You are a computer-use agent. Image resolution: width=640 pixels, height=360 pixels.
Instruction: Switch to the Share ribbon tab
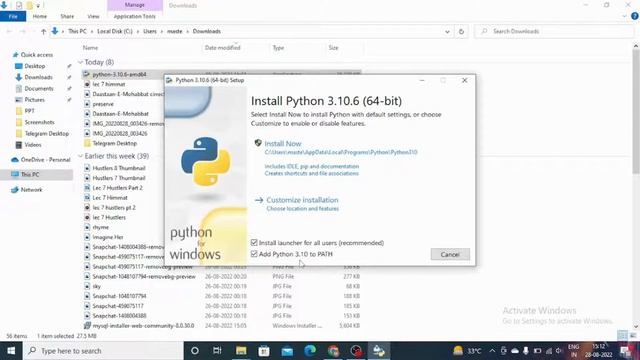click(67, 16)
